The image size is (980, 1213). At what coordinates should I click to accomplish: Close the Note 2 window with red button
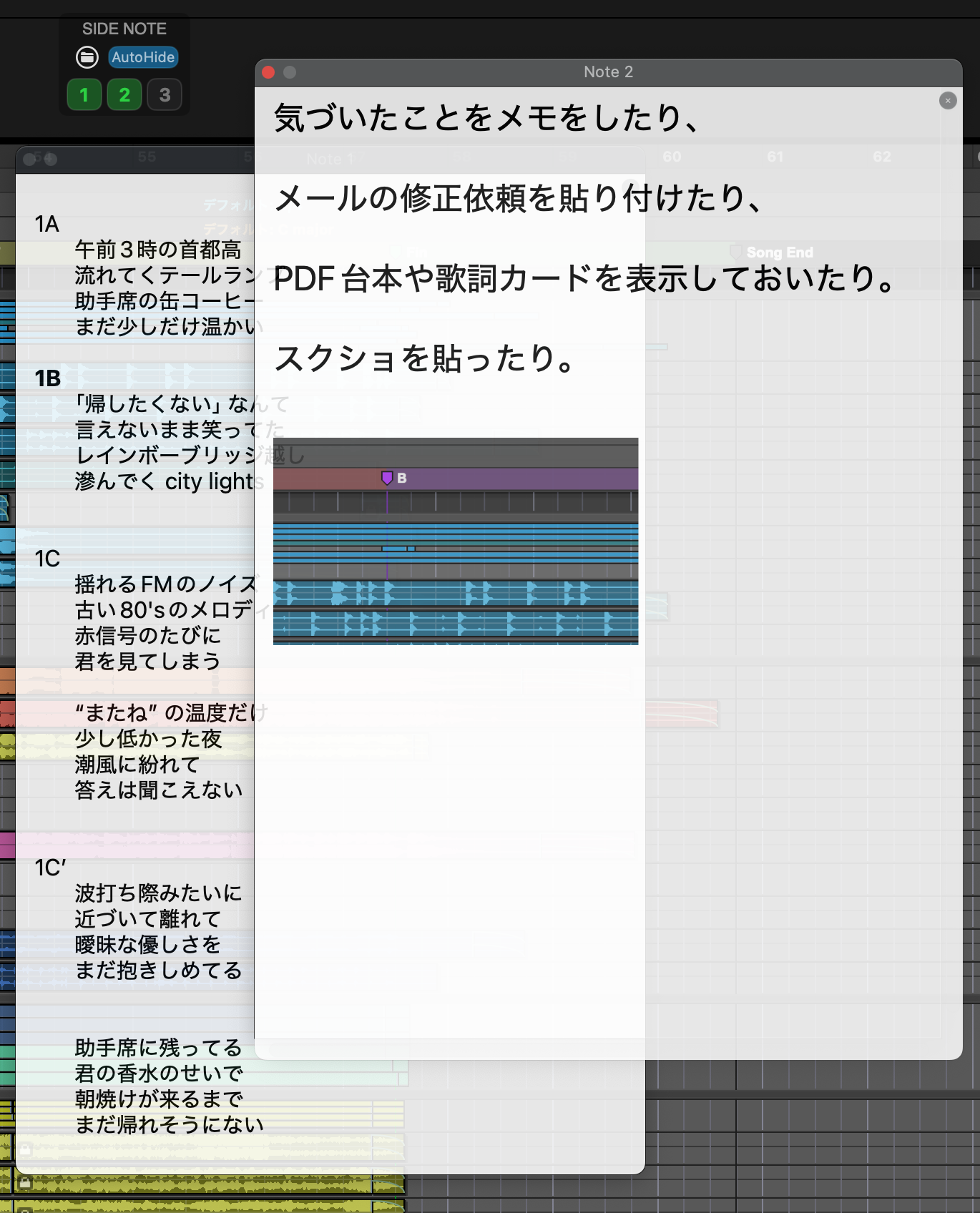pos(269,72)
